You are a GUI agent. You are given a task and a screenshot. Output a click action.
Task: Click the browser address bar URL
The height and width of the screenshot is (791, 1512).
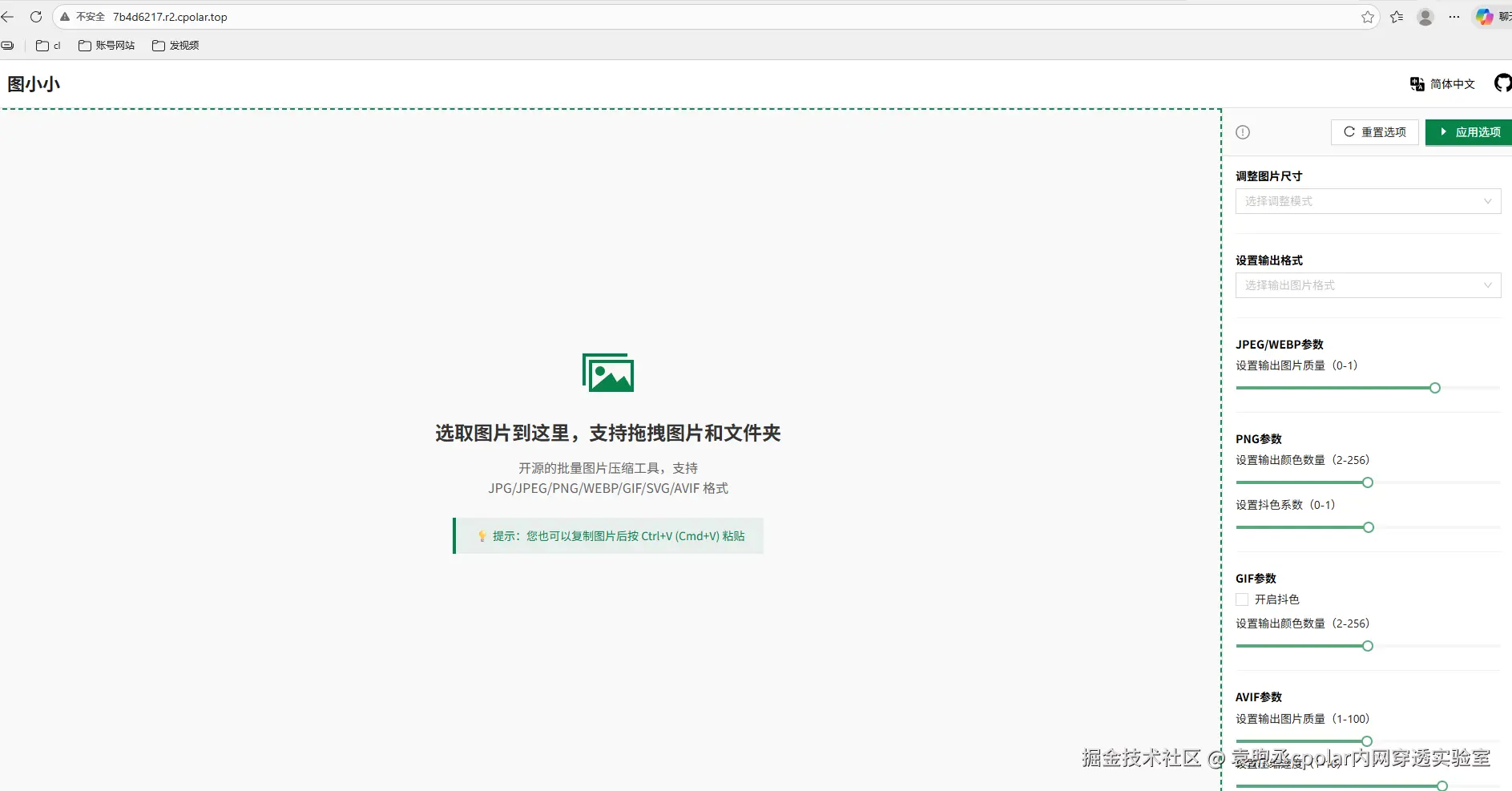pyautogui.click(x=170, y=17)
